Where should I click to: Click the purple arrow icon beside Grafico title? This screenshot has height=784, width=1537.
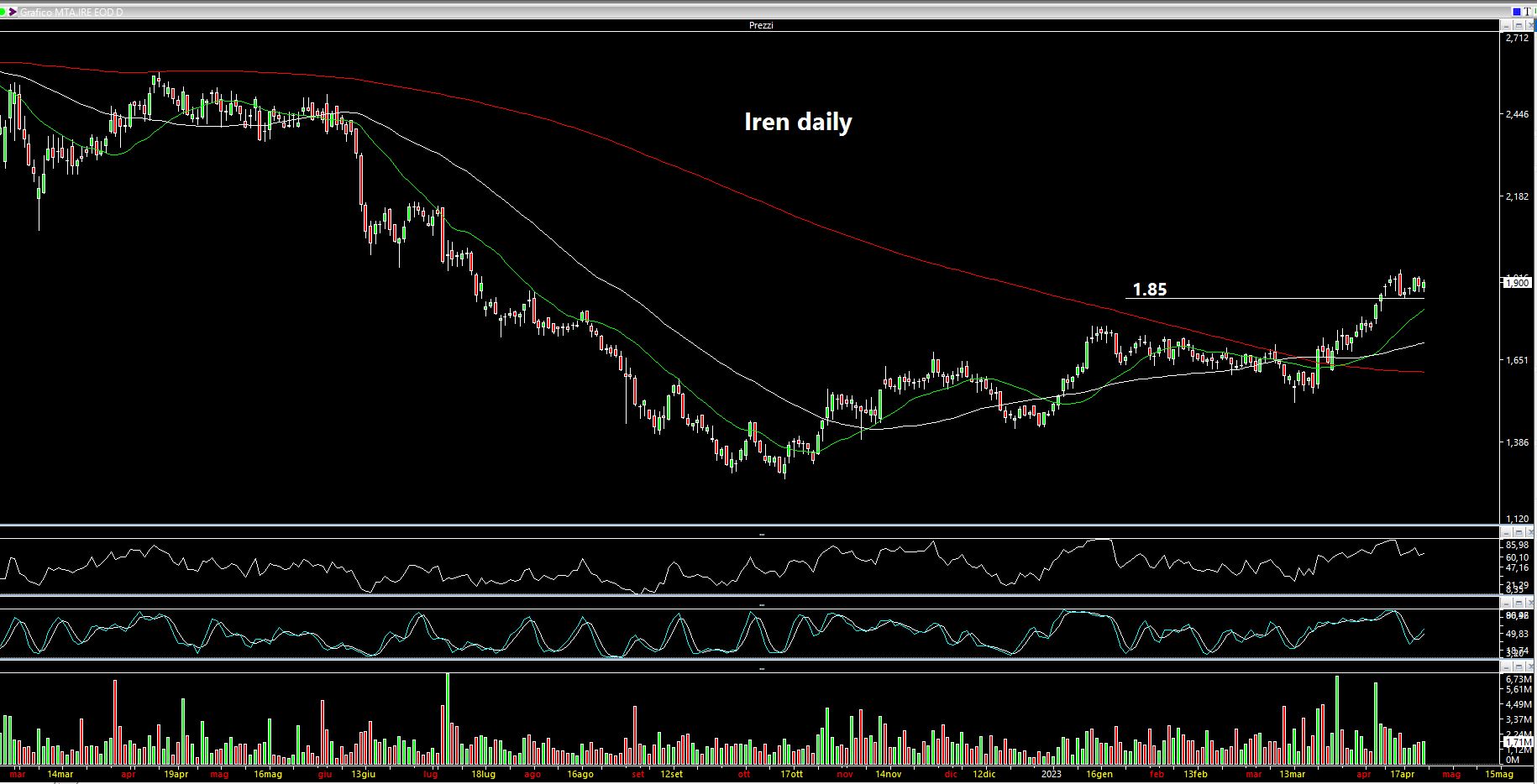pos(13,12)
